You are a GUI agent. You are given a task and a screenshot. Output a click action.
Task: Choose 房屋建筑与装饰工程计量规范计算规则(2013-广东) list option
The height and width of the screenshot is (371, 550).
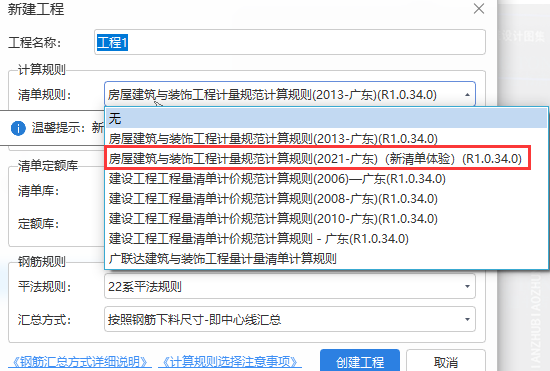coord(326,139)
